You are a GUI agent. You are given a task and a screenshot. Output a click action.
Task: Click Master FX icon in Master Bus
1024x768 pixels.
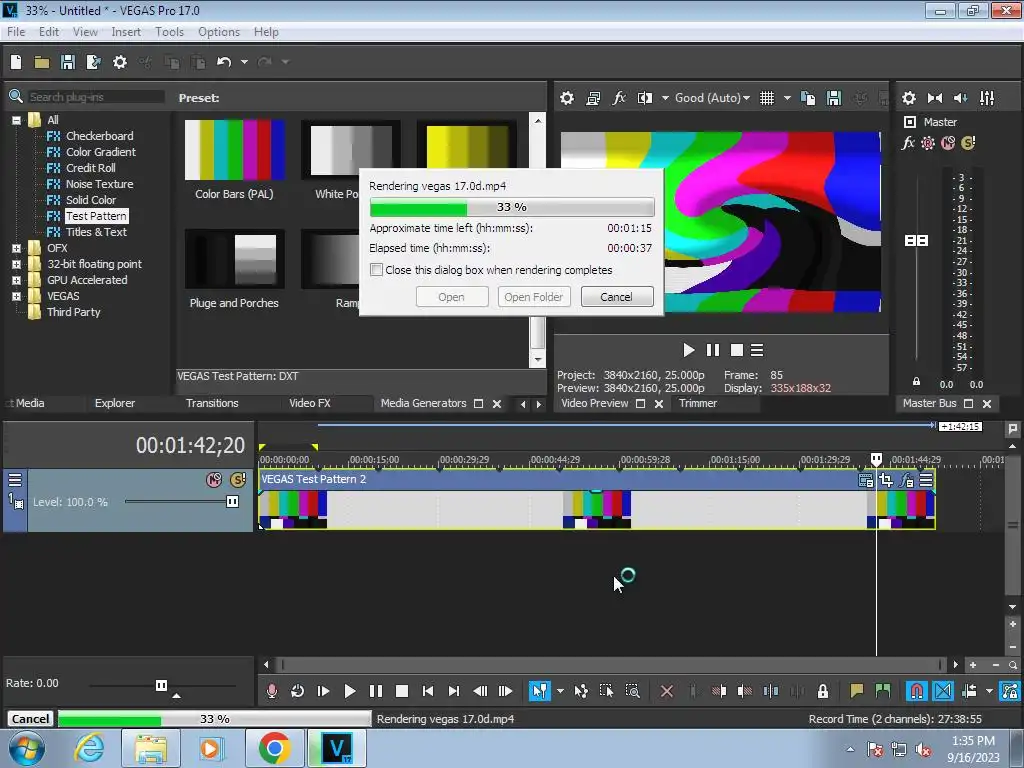point(908,143)
